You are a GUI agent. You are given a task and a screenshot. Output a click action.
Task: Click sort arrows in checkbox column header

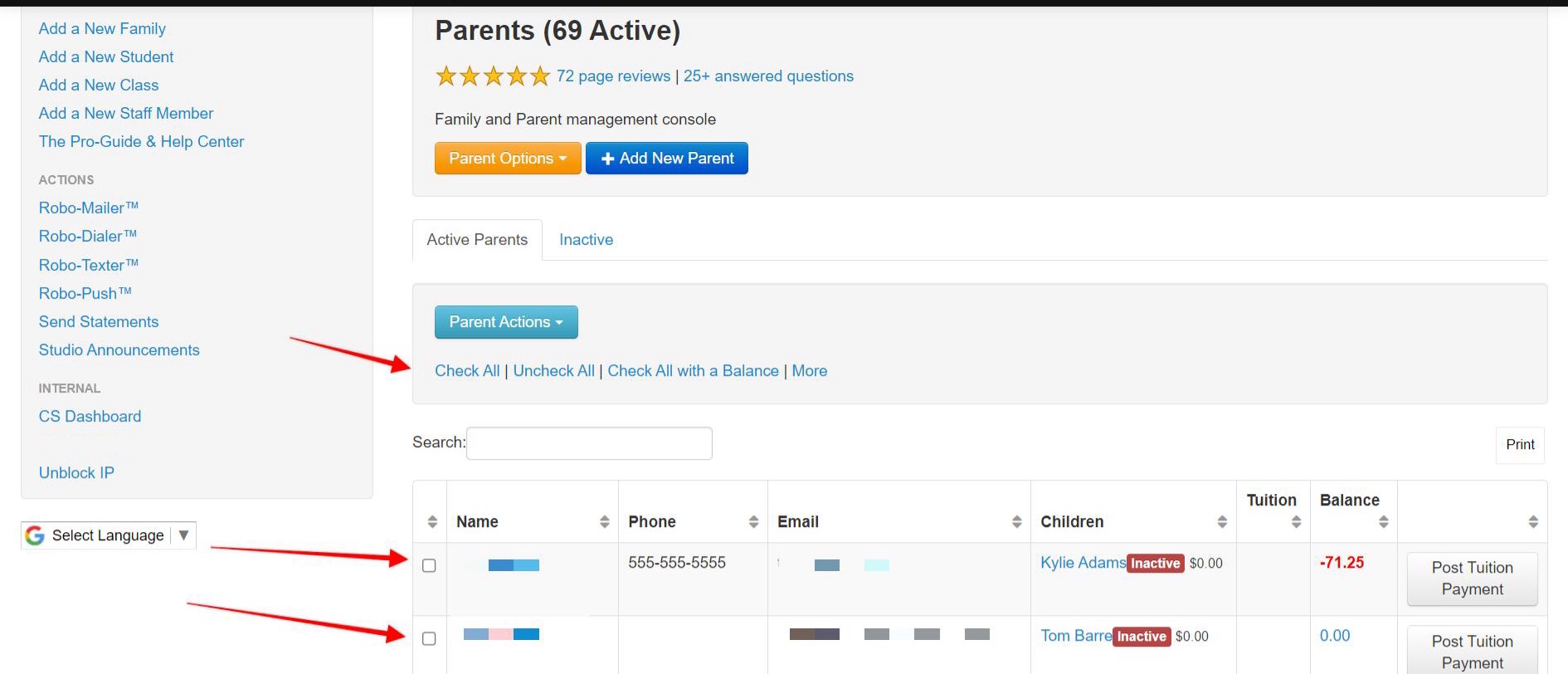[x=432, y=521]
